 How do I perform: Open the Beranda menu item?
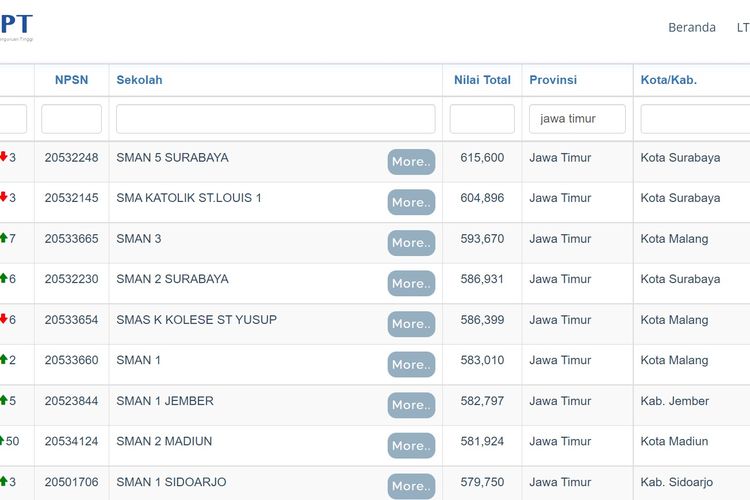pos(691,27)
